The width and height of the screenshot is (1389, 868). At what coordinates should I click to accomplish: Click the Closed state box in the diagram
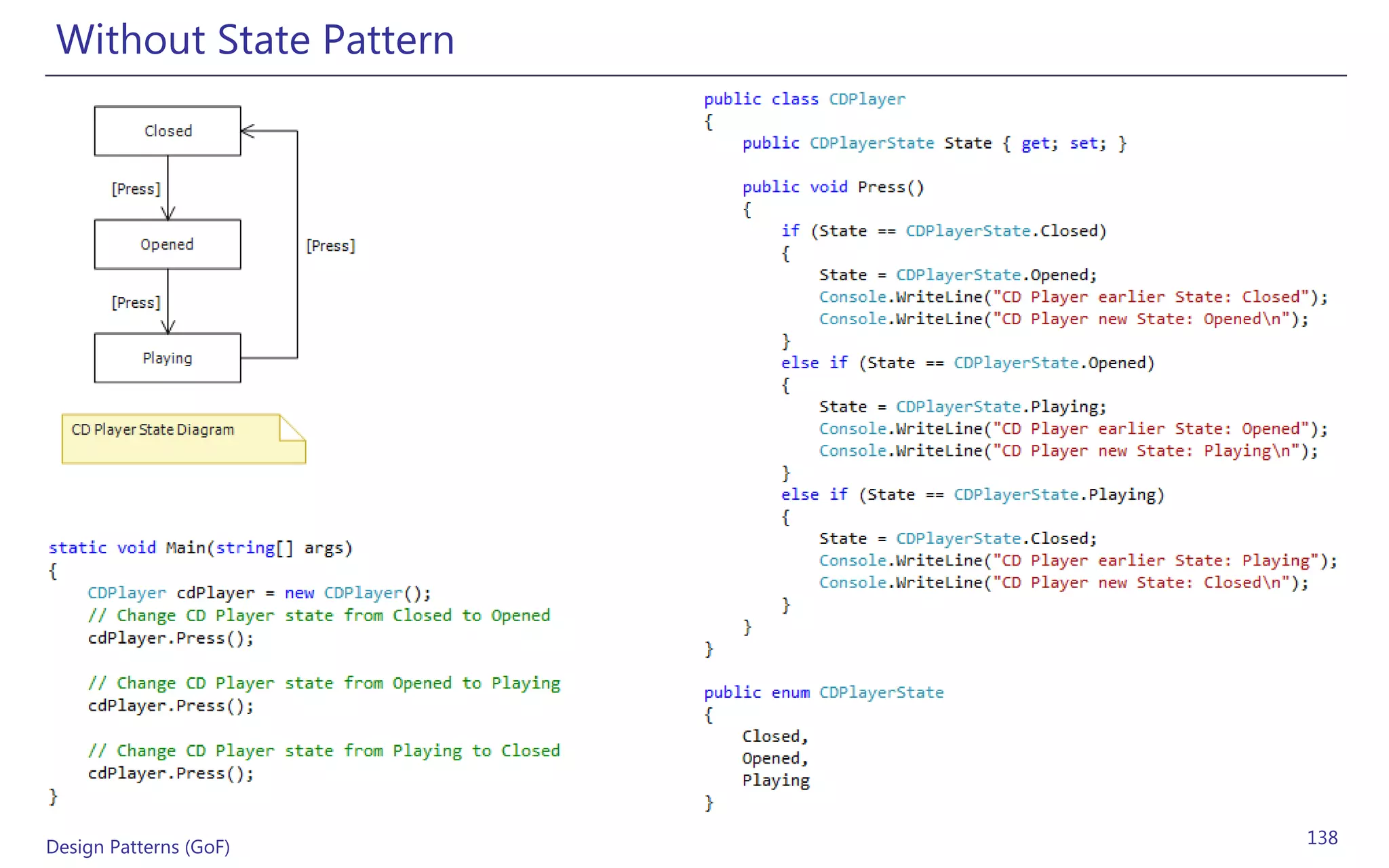pos(168,131)
